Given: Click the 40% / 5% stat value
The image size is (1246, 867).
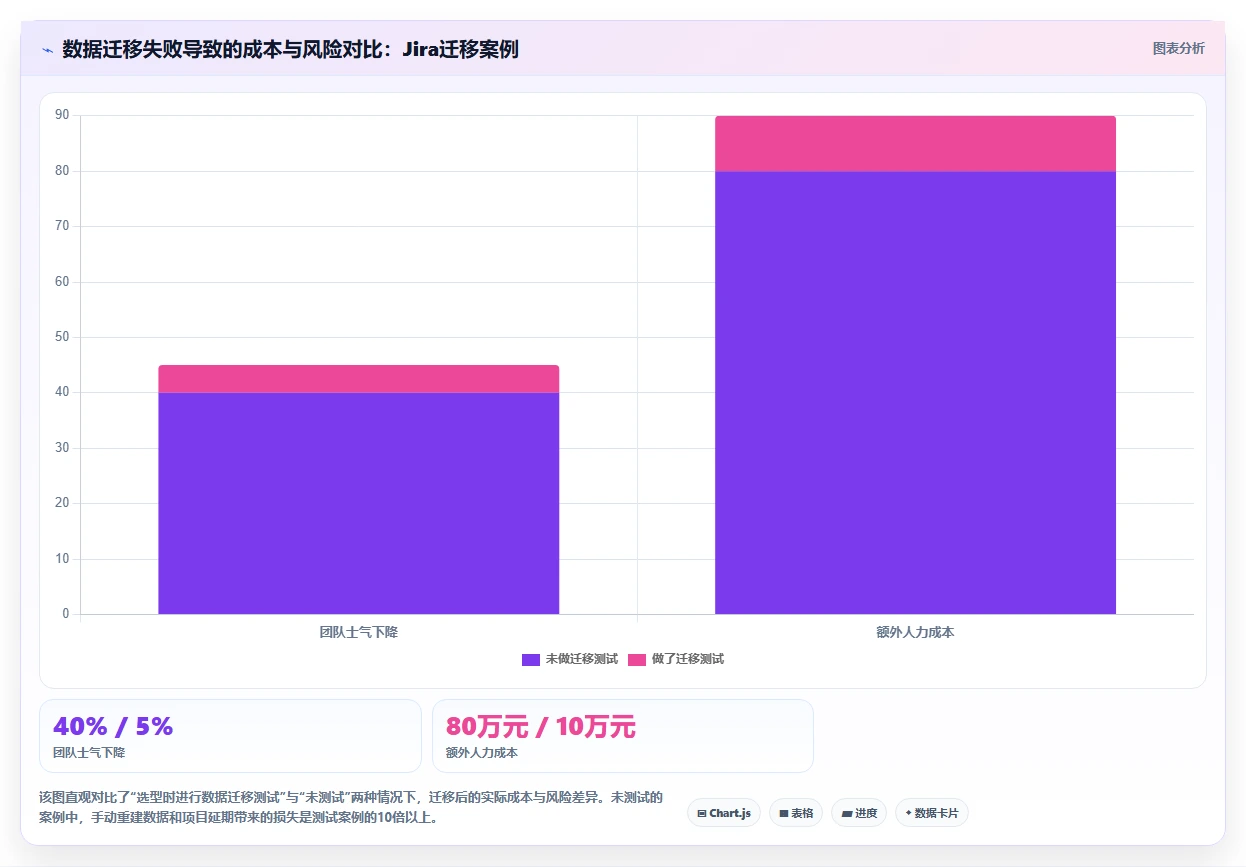Looking at the screenshot, I should (113, 727).
